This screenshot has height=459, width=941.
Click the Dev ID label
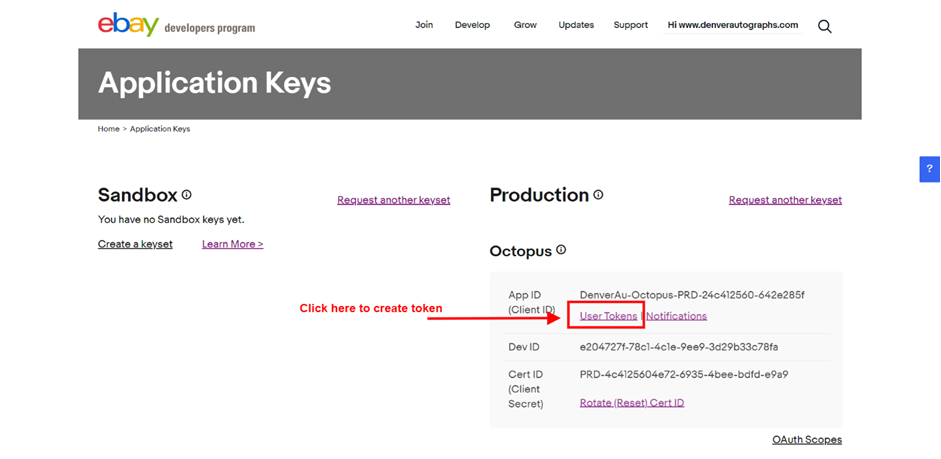[x=524, y=347]
